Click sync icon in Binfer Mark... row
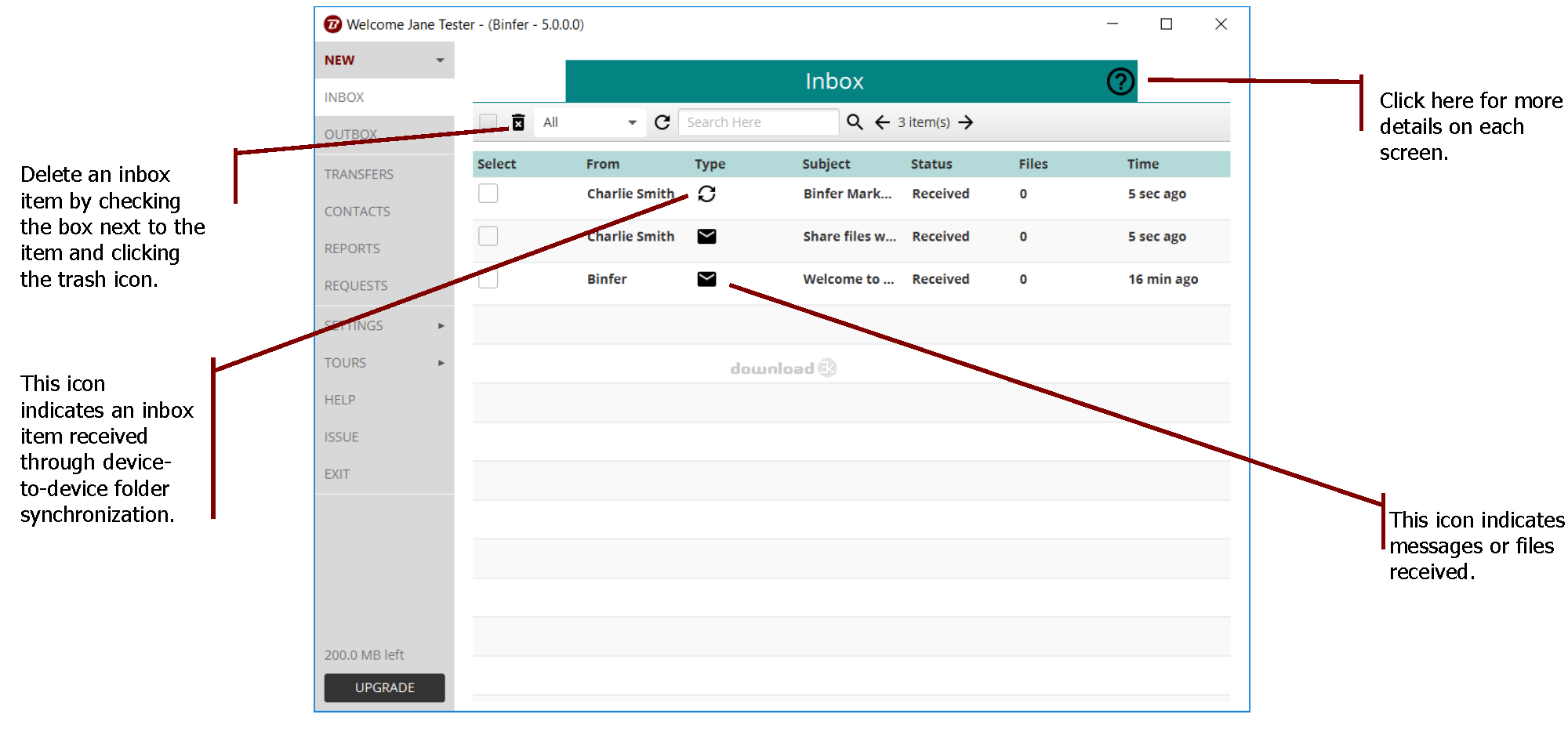This screenshot has height=736, width=1568. pyautogui.click(x=706, y=194)
